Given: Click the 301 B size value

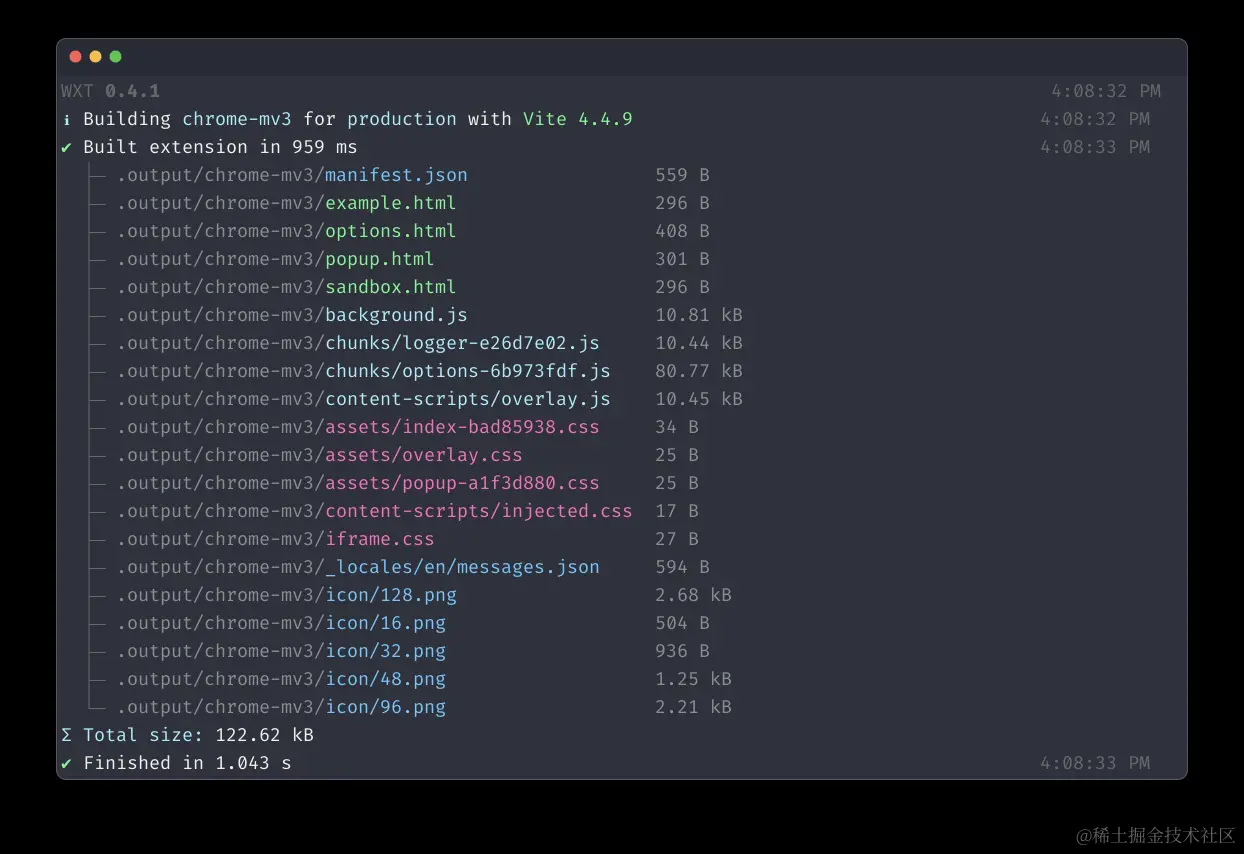Looking at the screenshot, I should point(682,259).
